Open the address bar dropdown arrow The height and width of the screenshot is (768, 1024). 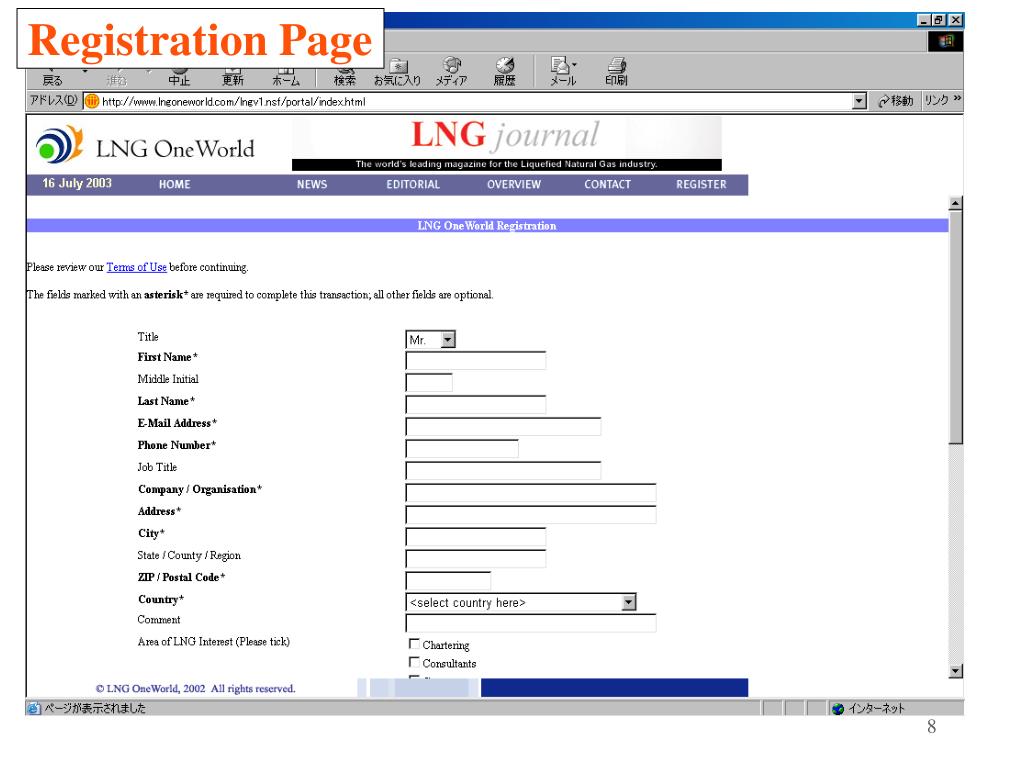(859, 101)
